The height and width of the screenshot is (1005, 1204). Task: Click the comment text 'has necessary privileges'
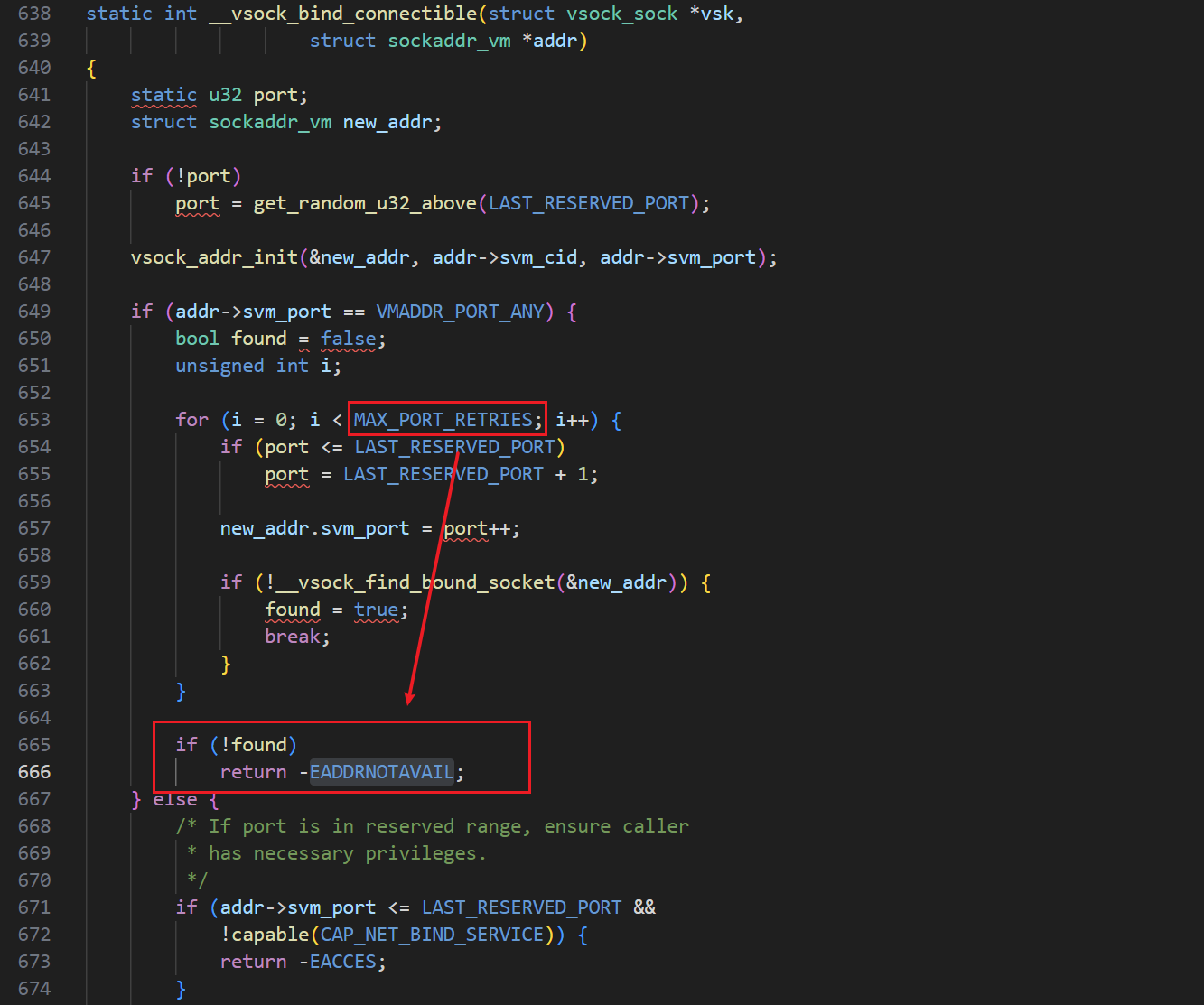pyautogui.click(x=347, y=853)
